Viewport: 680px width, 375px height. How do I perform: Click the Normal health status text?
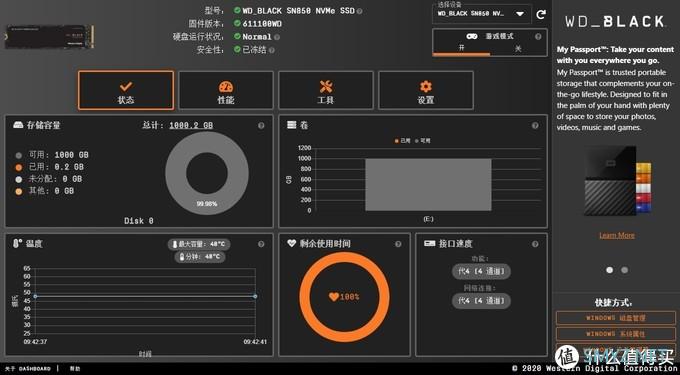(x=257, y=37)
